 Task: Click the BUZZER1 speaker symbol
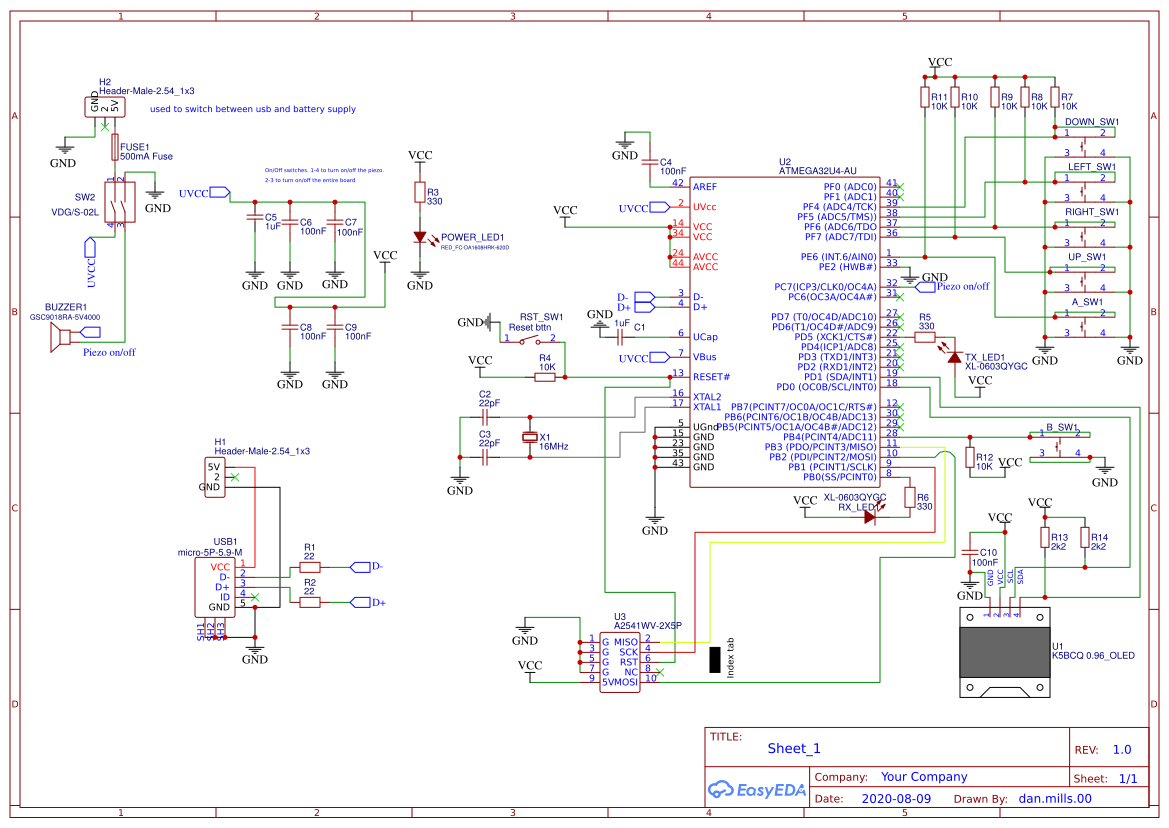59,338
